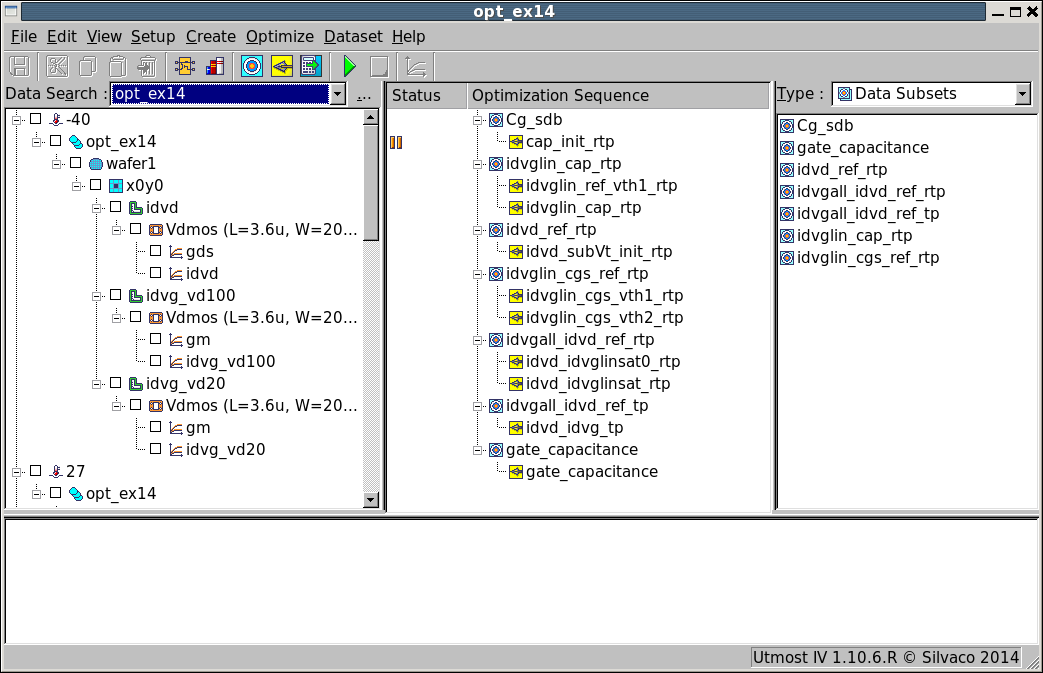The image size is (1043, 673).
Task: Click the thermometer icon of the 27 node
Action: click(57, 471)
